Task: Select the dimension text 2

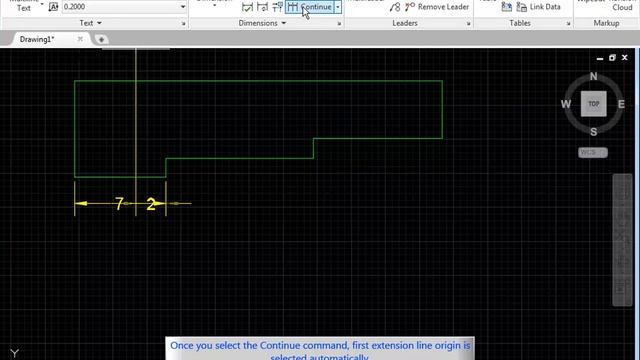Action: coord(151,204)
